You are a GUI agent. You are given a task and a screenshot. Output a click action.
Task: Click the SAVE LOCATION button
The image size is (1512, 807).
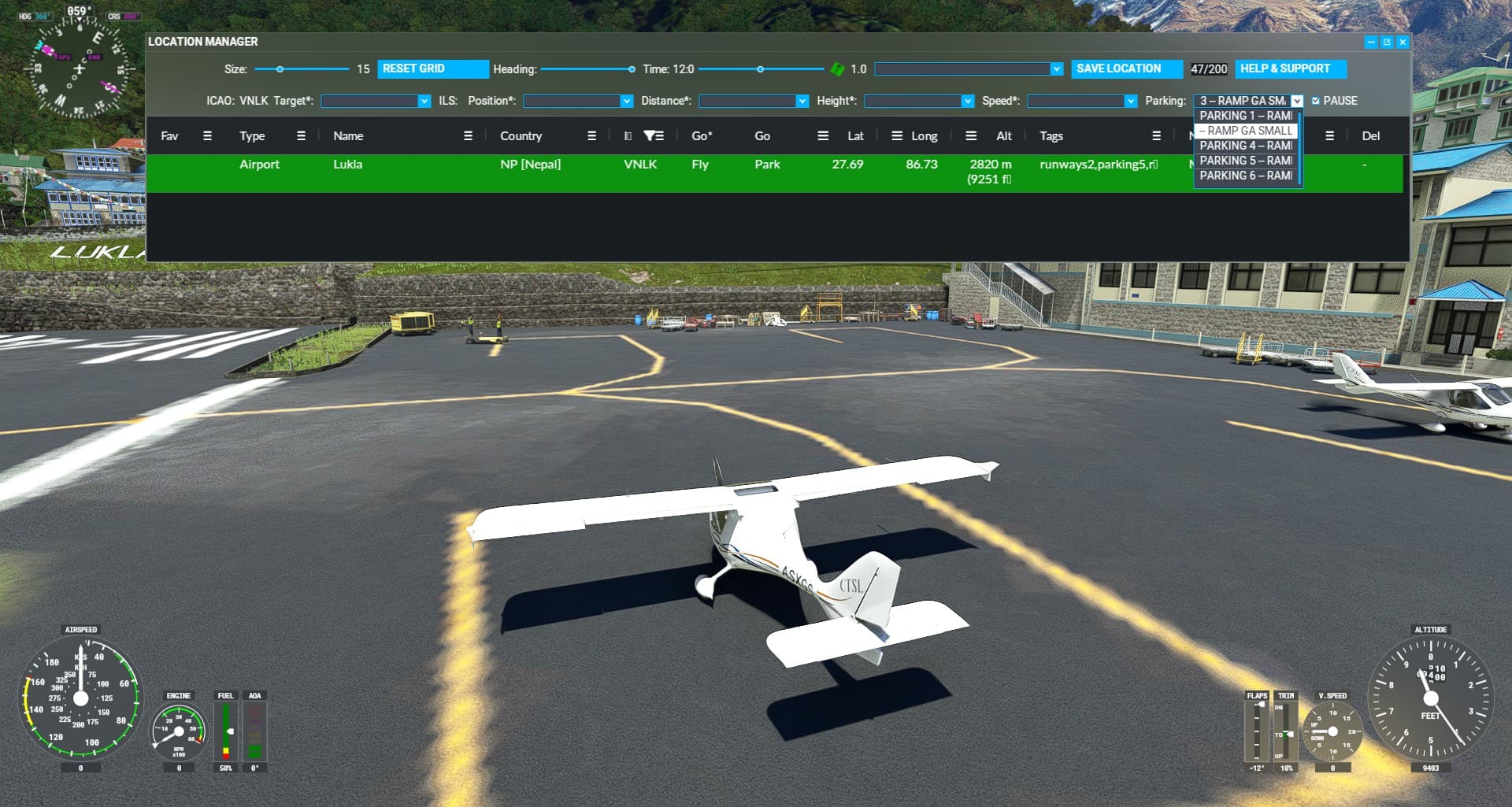click(1126, 69)
